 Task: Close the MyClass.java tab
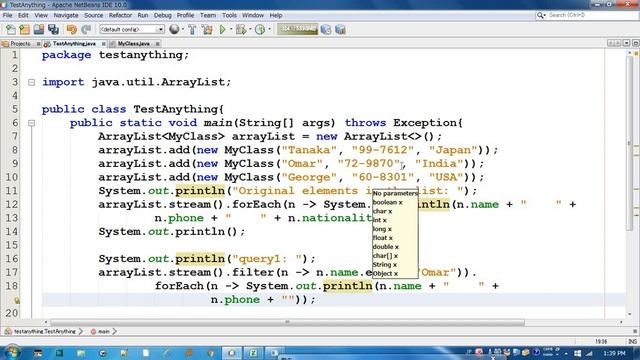click(158, 43)
